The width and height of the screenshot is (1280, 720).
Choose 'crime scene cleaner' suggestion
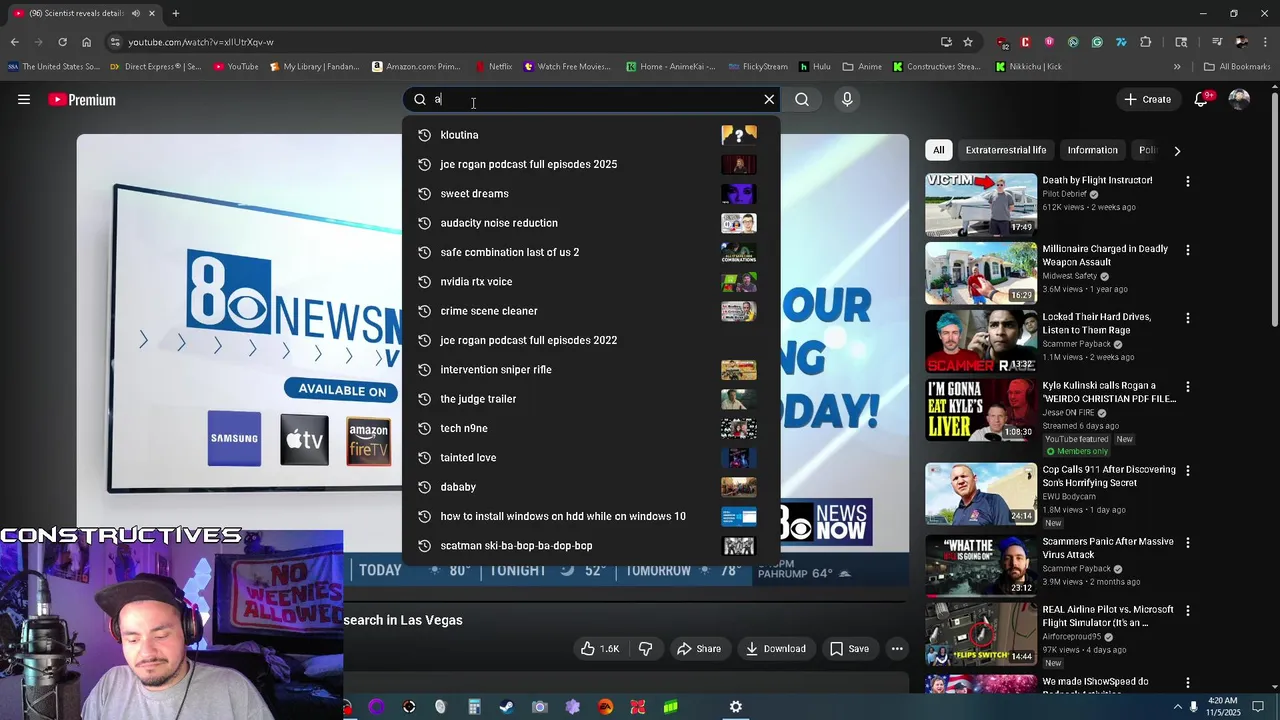pyautogui.click(x=590, y=311)
